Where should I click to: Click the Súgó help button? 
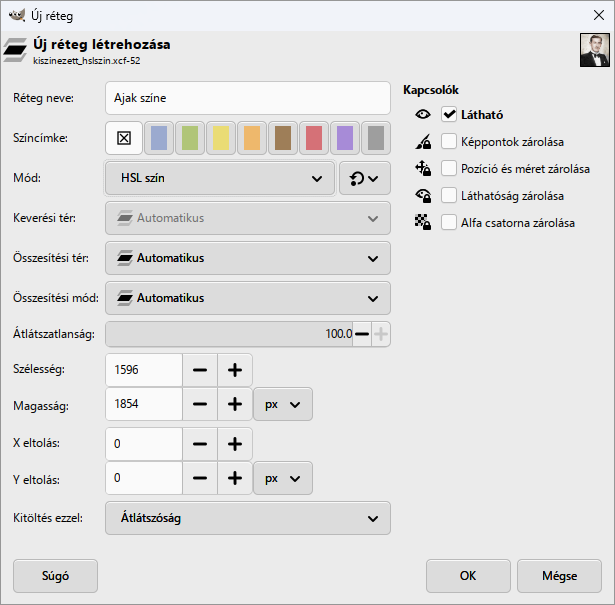tap(55, 576)
